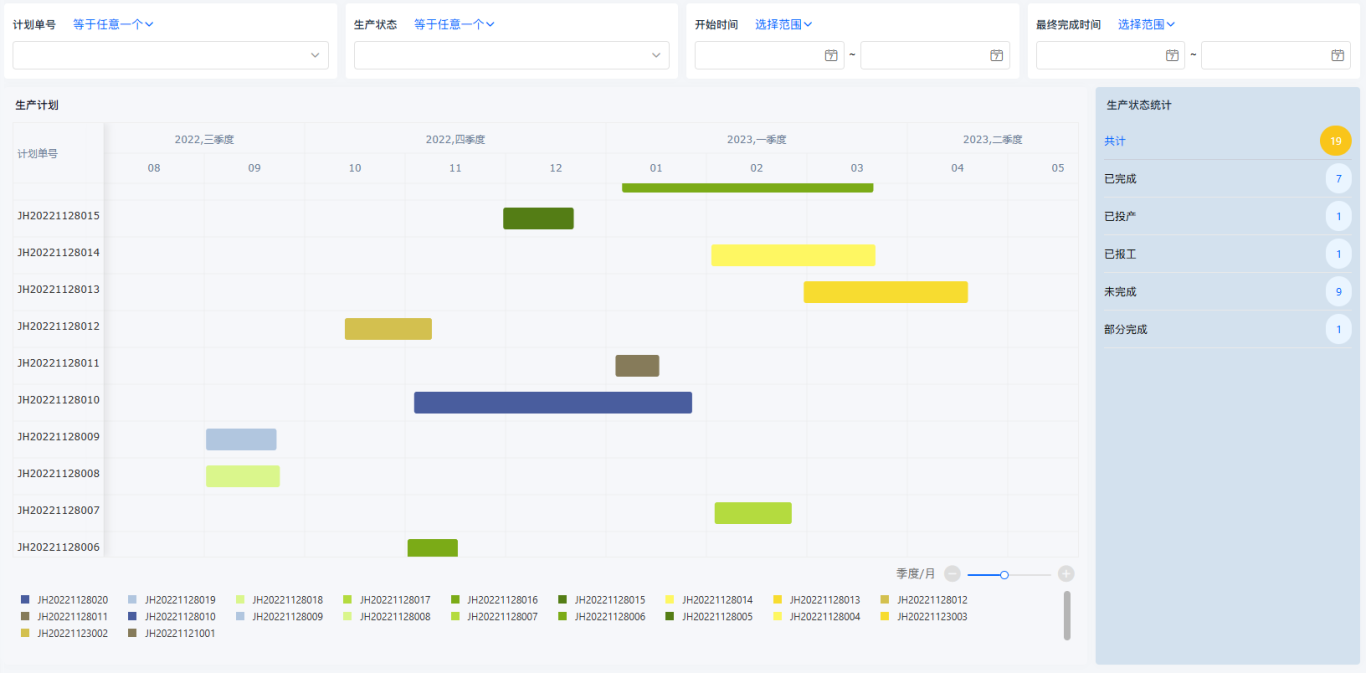1366x673 pixels.
Task: Click the Gantt bar for JH20221128011
Action: tap(637, 366)
